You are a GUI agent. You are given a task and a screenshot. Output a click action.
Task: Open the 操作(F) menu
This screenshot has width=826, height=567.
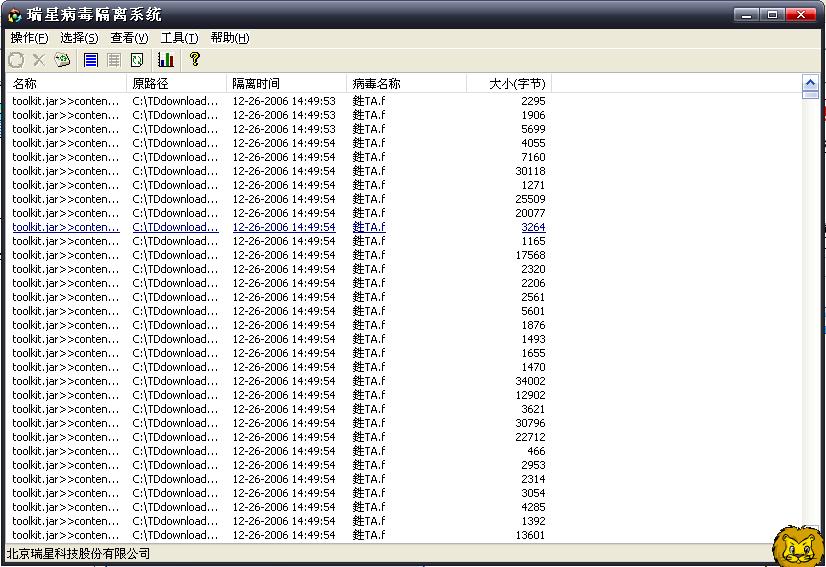pos(29,38)
